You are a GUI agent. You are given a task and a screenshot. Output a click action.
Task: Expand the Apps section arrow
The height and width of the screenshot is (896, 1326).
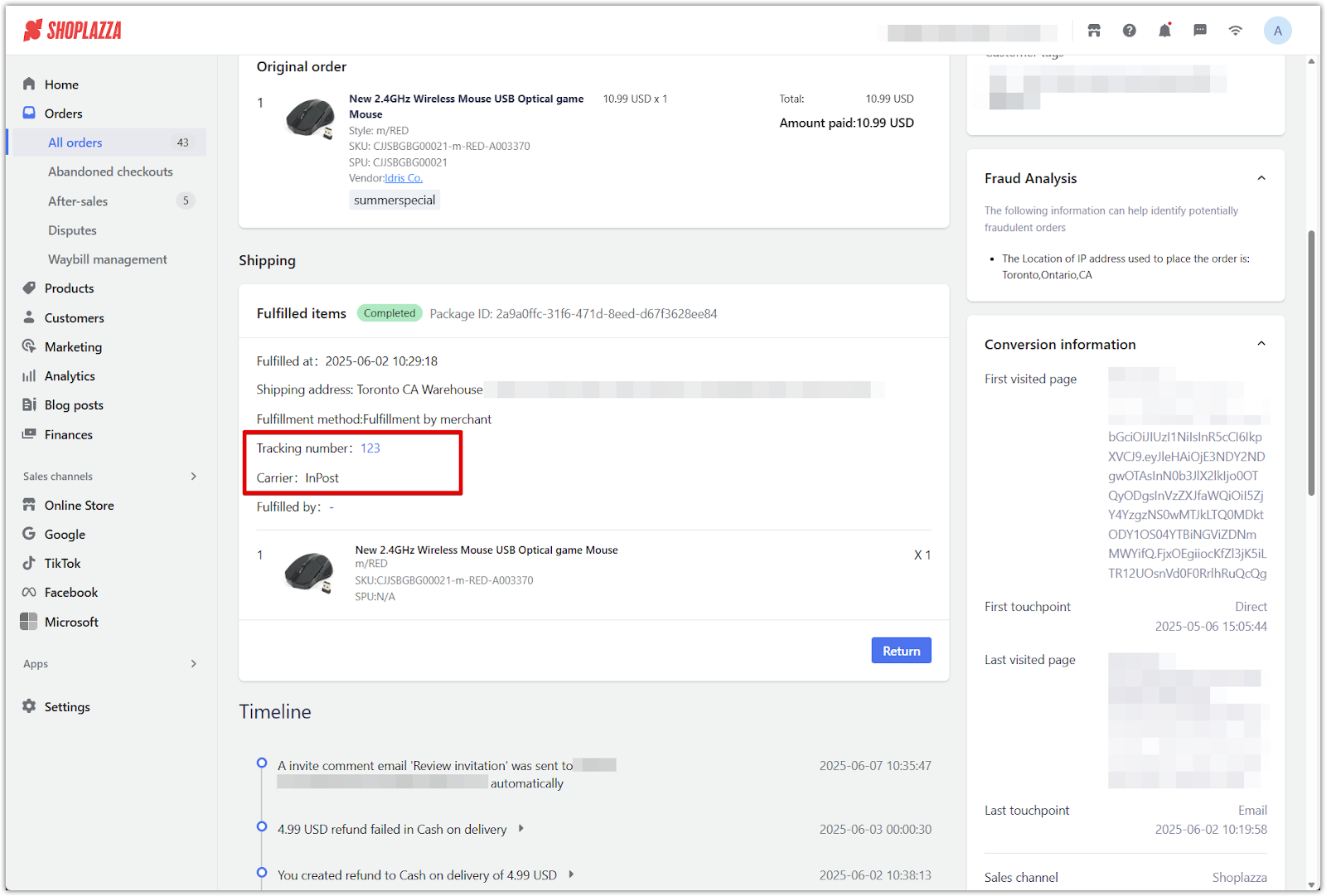tap(194, 663)
